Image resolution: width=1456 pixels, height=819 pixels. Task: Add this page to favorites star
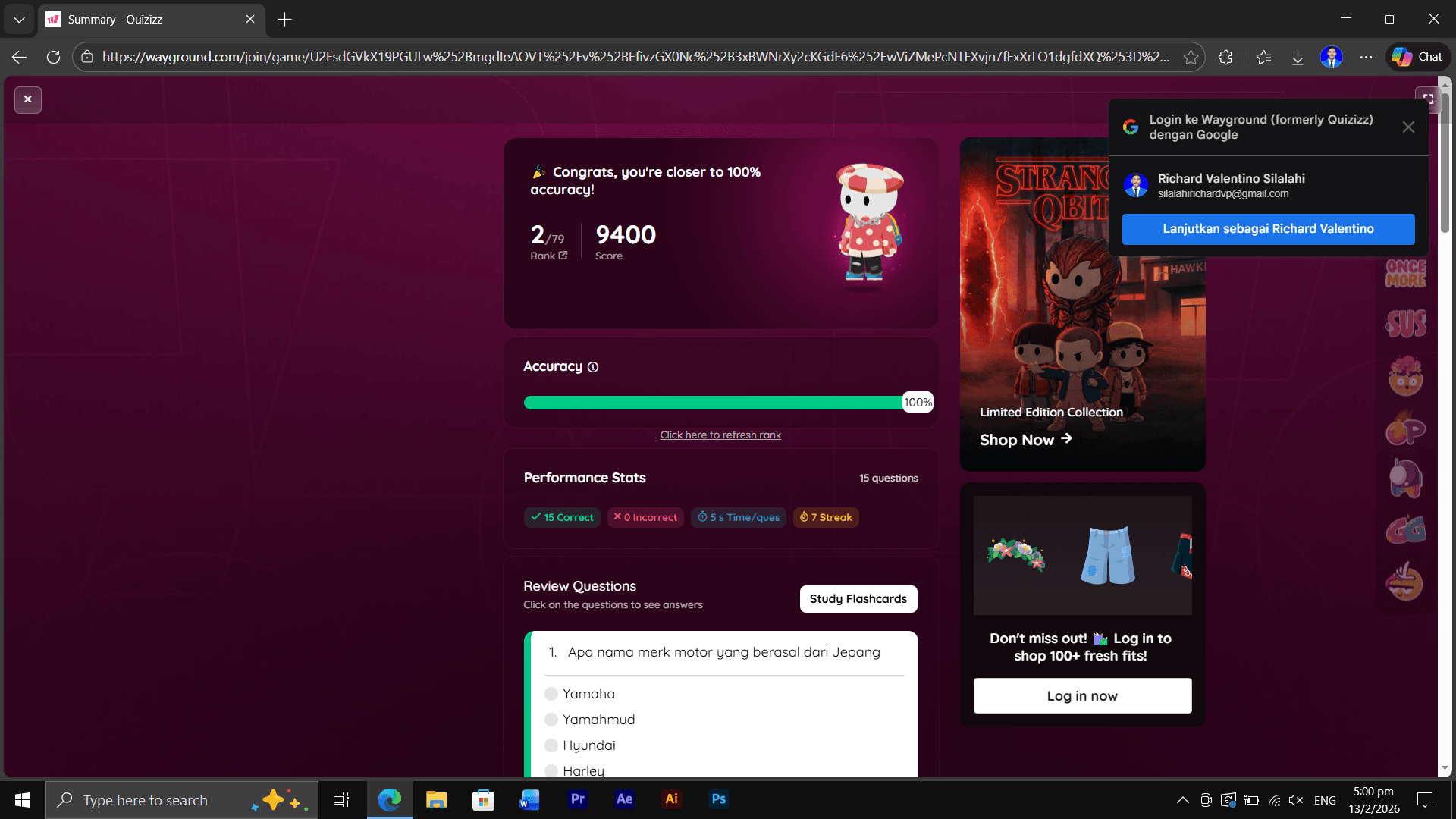coord(1191,57)
